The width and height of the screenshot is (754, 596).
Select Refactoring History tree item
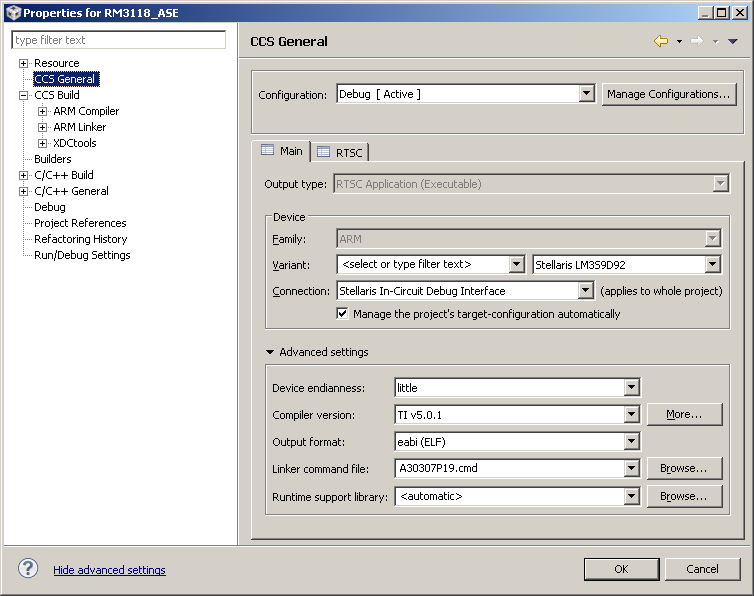point(80,239)
